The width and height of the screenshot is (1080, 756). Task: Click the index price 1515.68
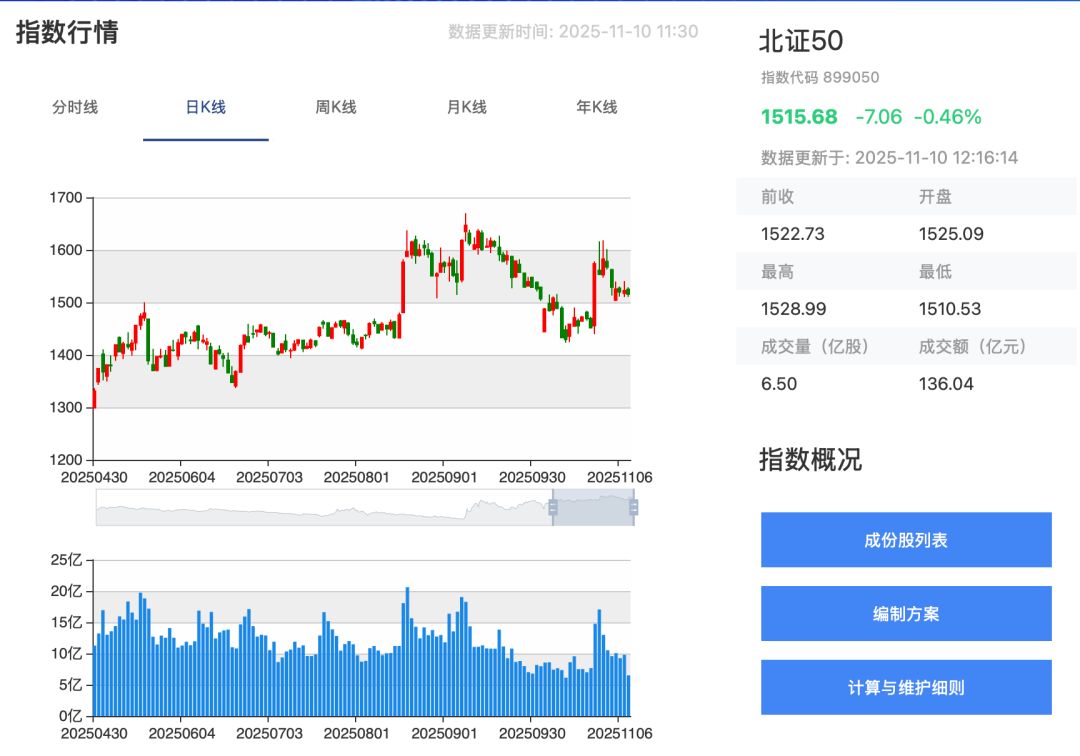point(799,117)
